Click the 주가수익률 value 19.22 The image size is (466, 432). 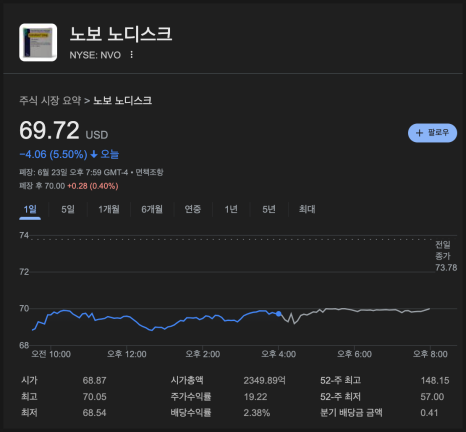255,397
